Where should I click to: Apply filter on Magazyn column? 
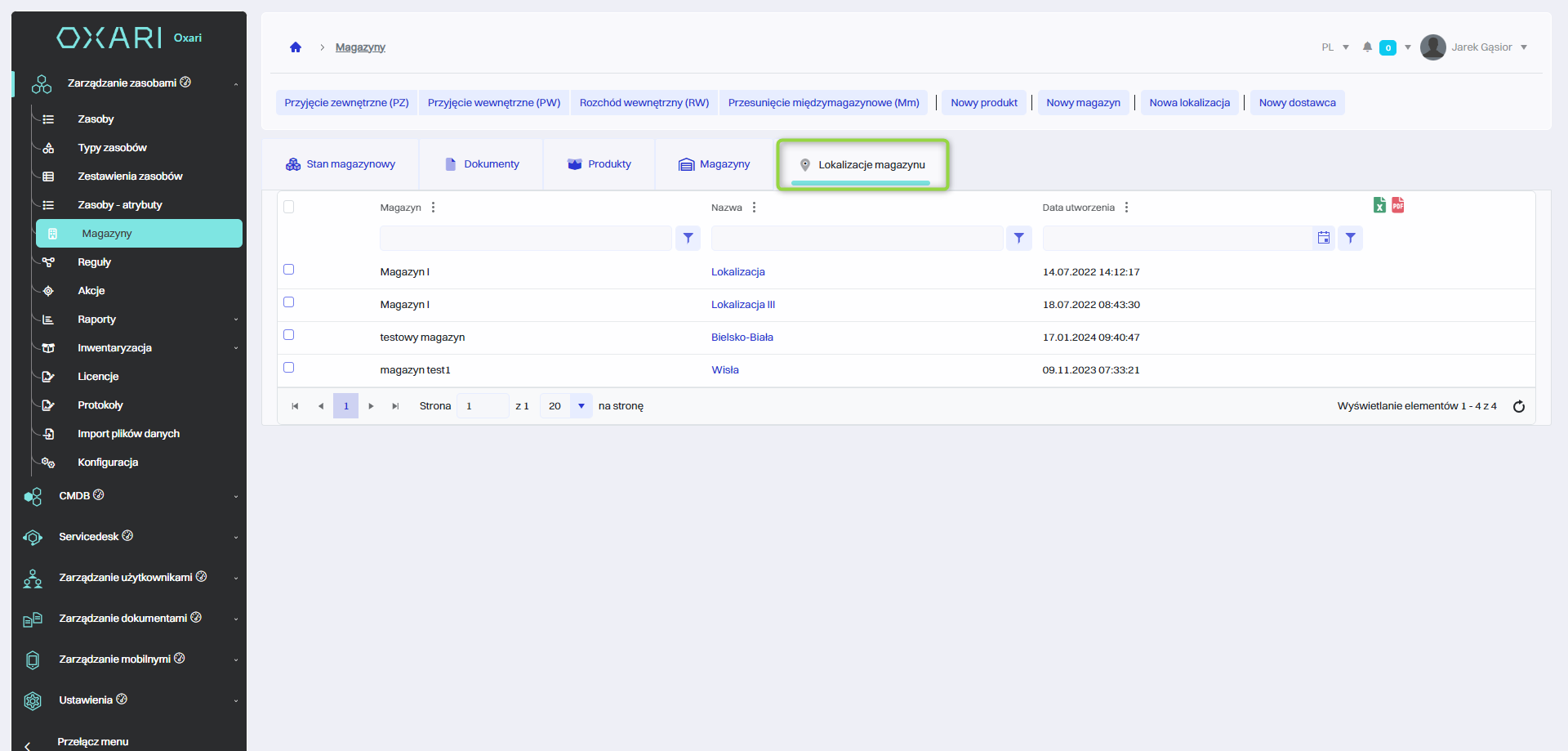(x=688, y=238)
